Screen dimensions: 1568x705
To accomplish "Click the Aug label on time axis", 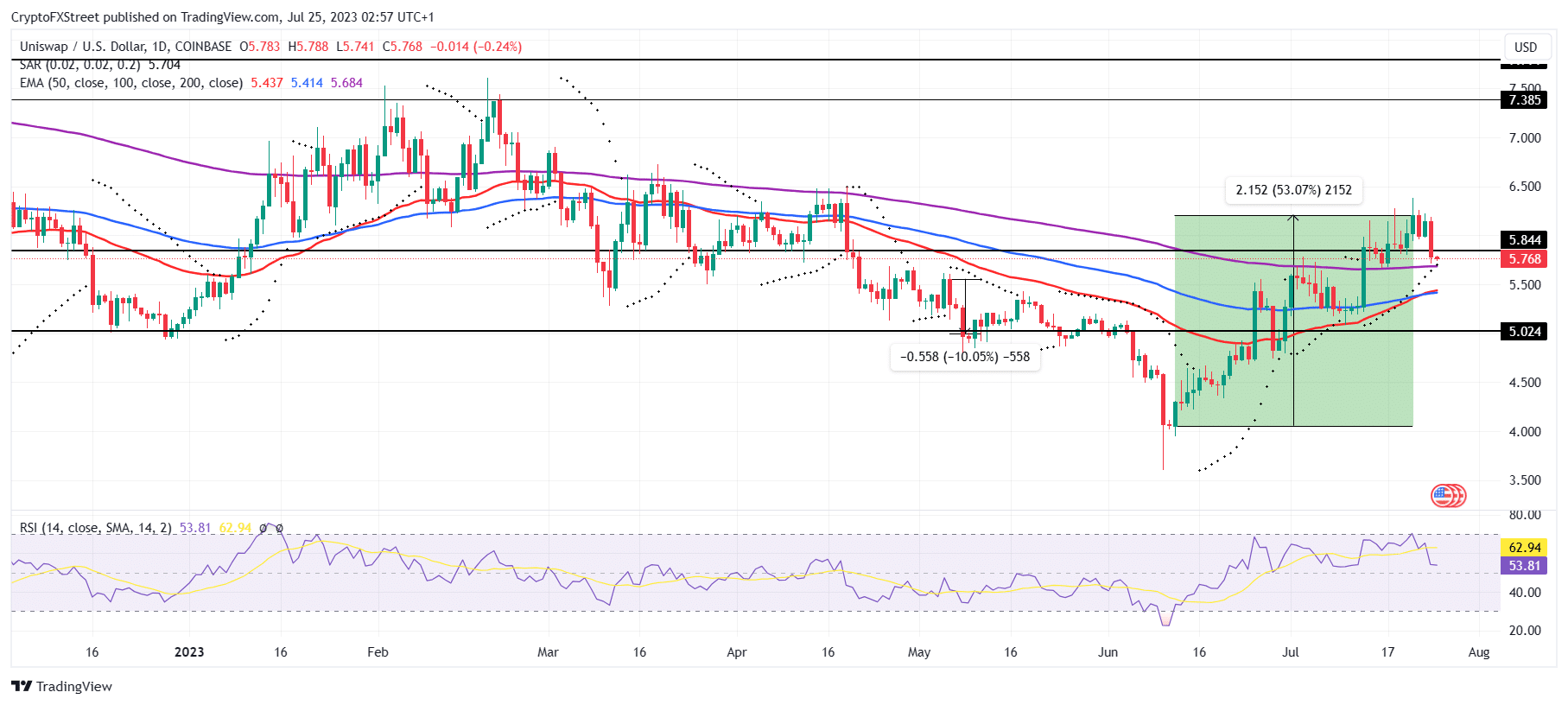I will tap(1479, 652).
